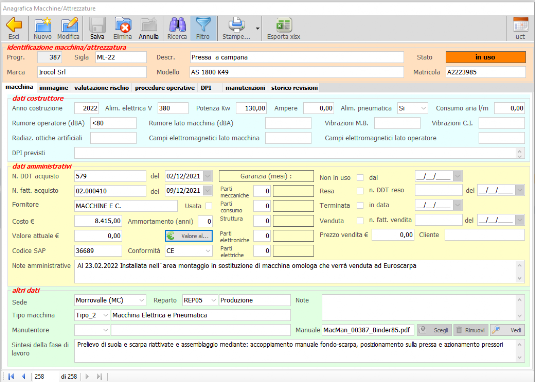The width and height of the screenshot is (535, 382).
Task: Delete record with Elimina icon
Action: [123, 25]
